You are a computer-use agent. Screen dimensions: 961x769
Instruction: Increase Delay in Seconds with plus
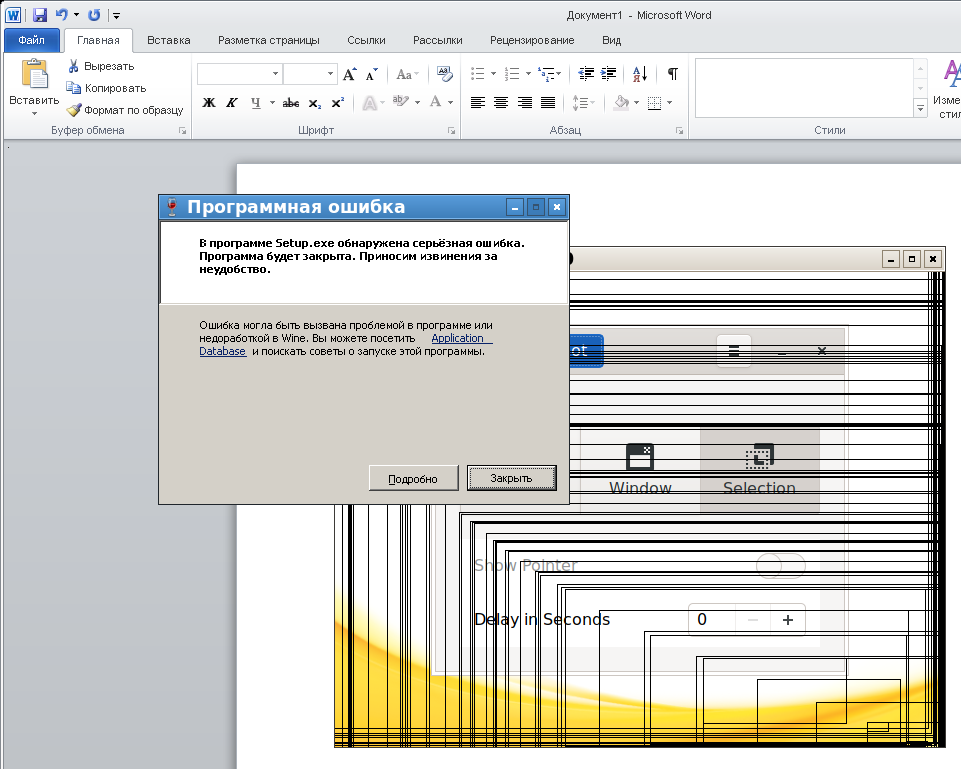[788, 619]
